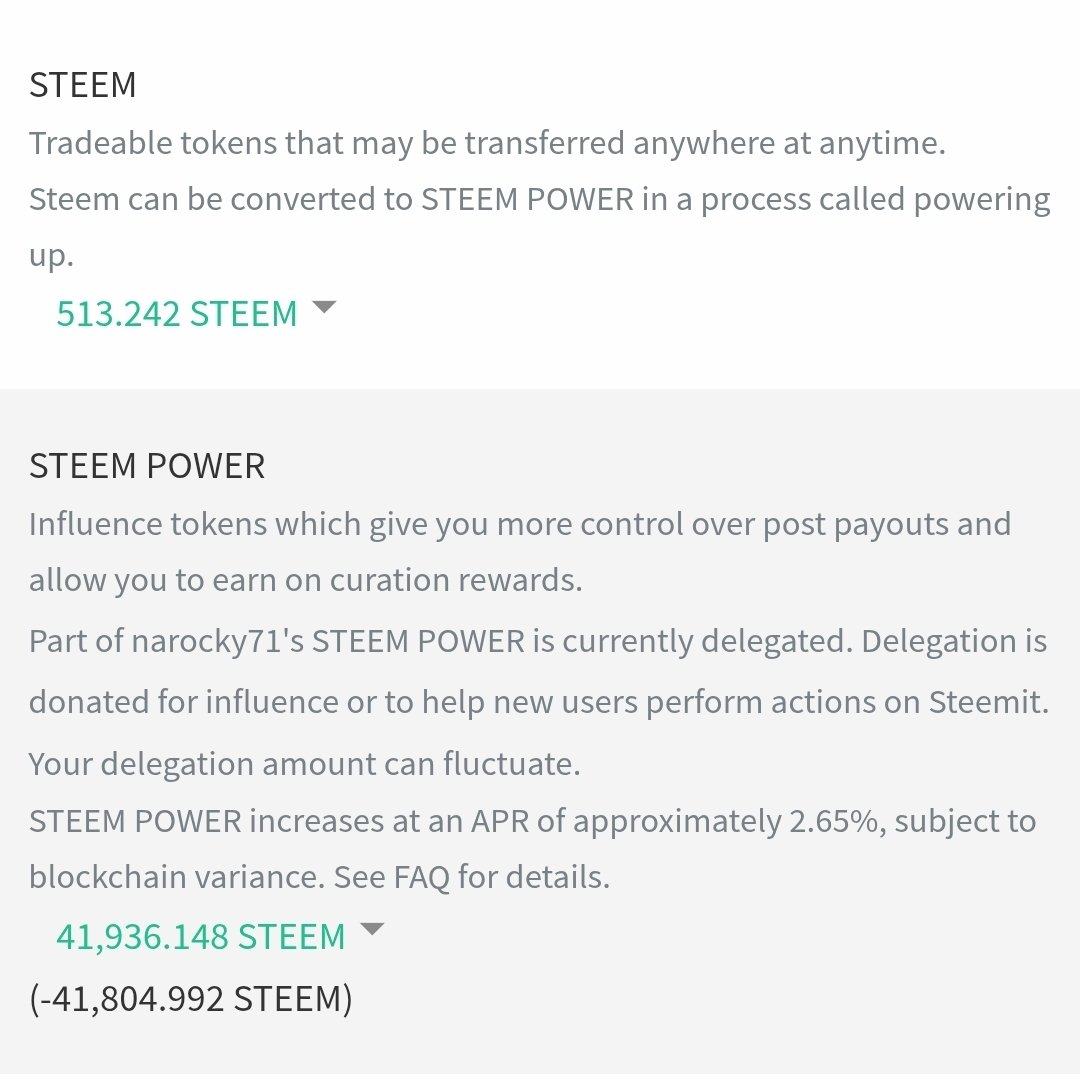Image resolution: width=1080 pixels, height=1079 pixels.
Task: Click the word "Steemit" in the delegation text
Action: click(988, 702)
